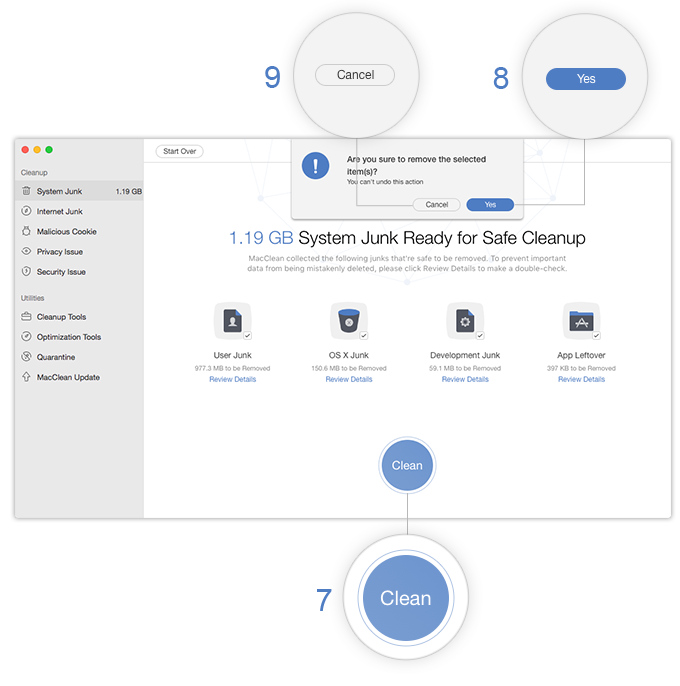The image size is (680, 686).
Task: Click the User Junk category icon
Action: (231, 320)
